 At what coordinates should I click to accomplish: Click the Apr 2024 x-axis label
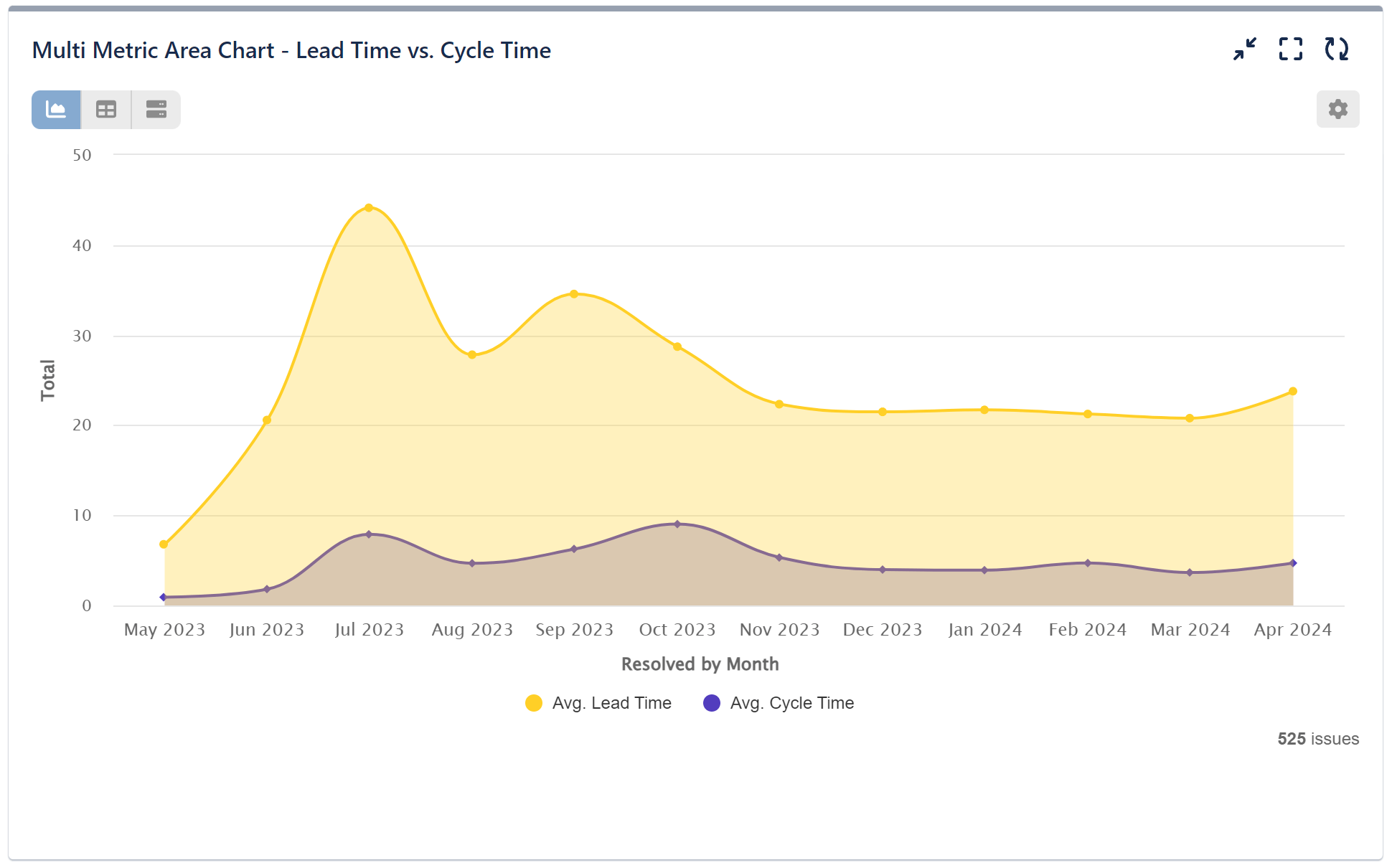click(x=1294, y=629)
